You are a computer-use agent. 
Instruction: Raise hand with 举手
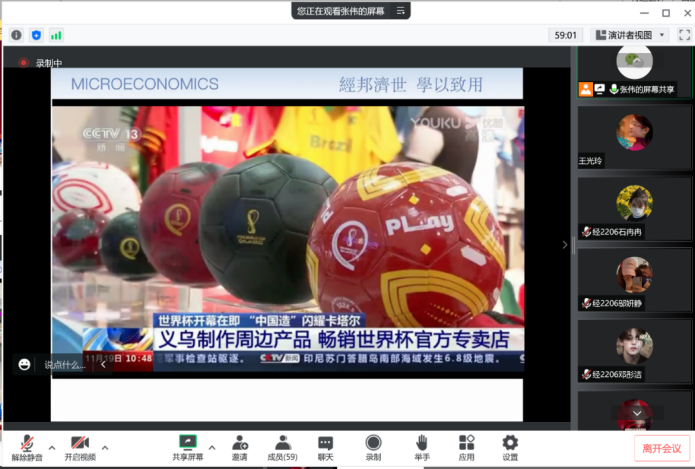click(422, 448)
